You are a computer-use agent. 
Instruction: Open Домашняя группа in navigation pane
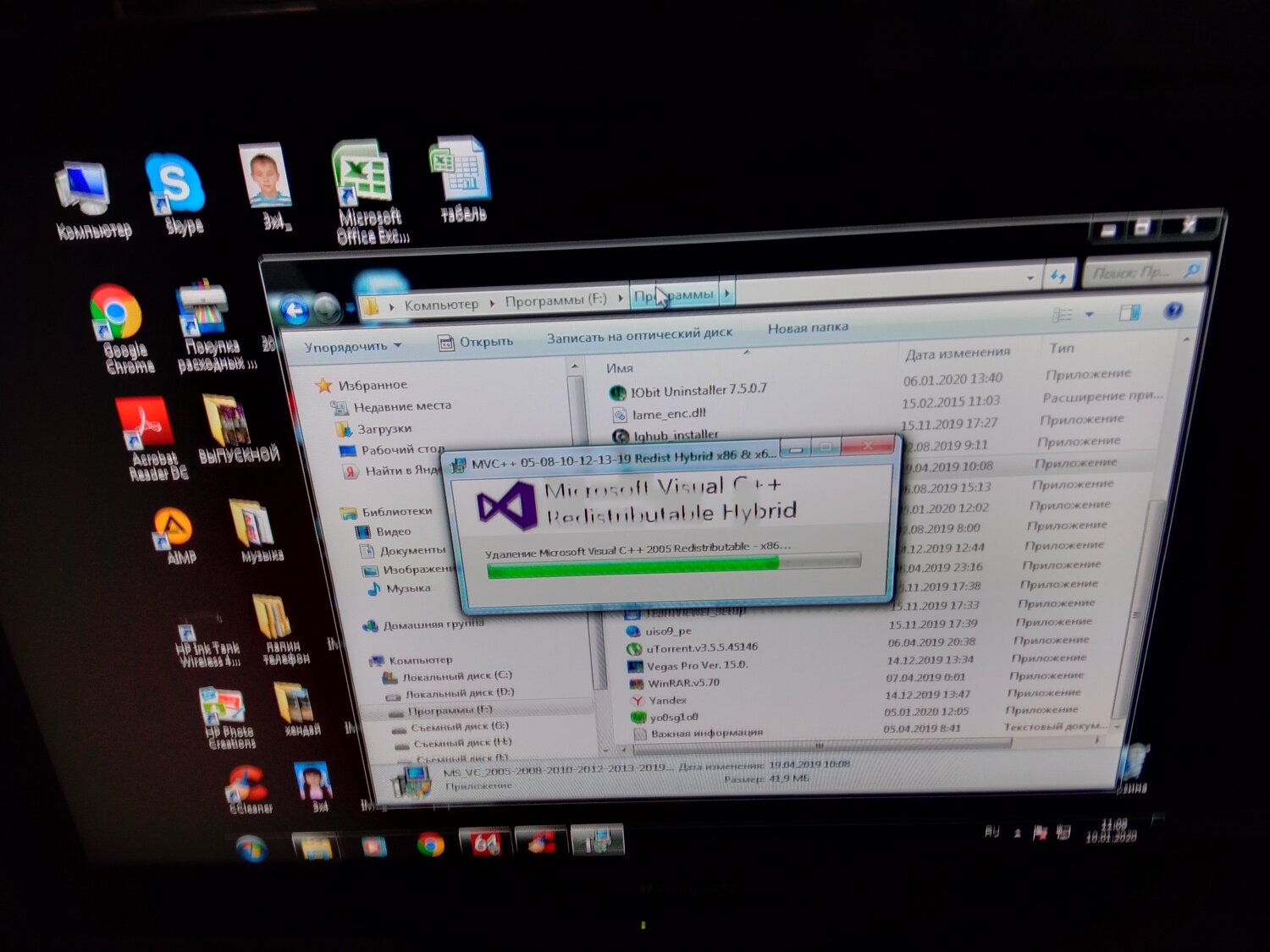(x=423, y=625)
